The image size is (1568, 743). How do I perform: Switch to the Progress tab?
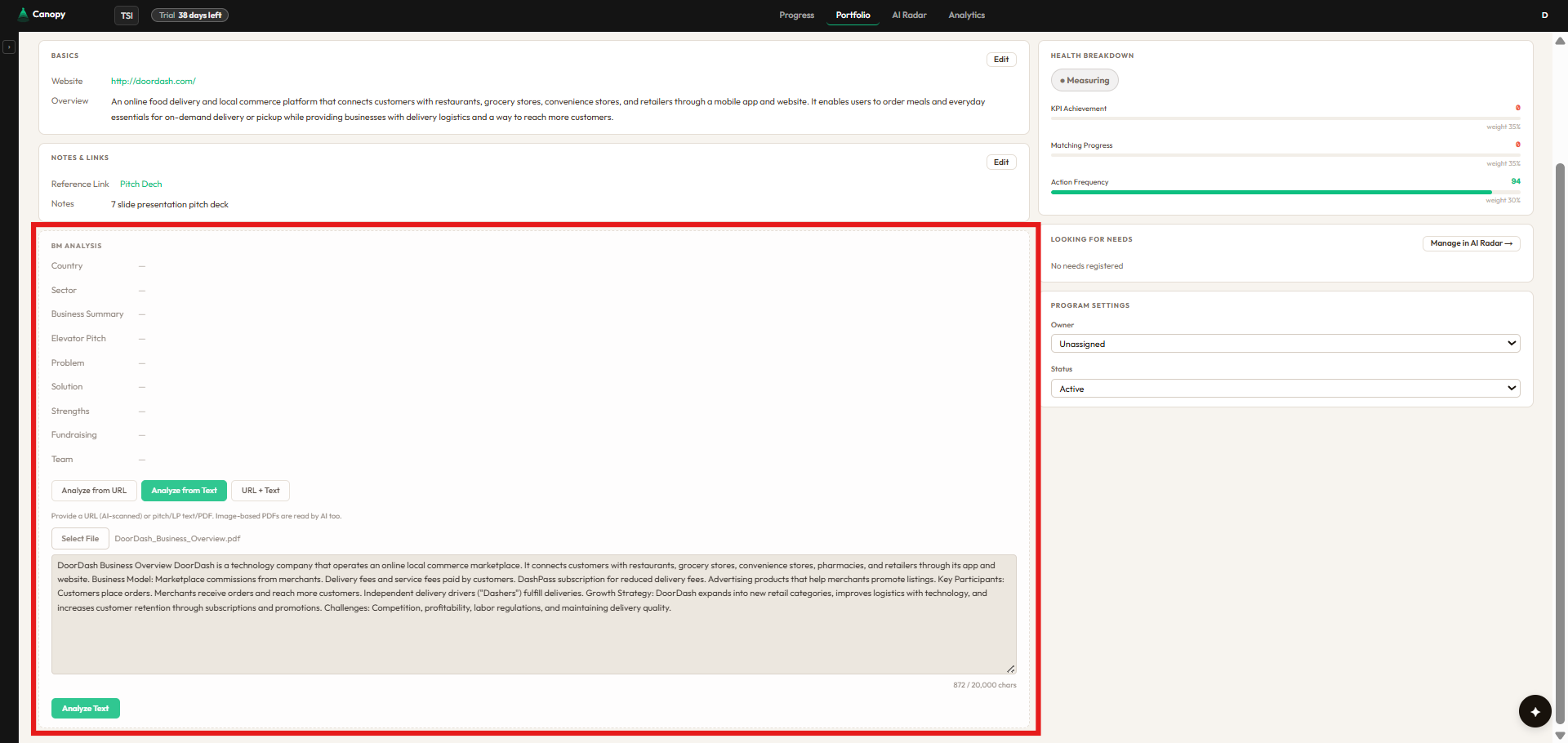point(796,15)
